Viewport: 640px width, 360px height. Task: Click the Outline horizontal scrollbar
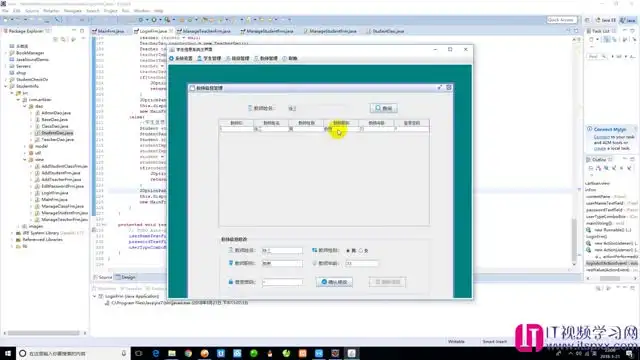point(611,278)
